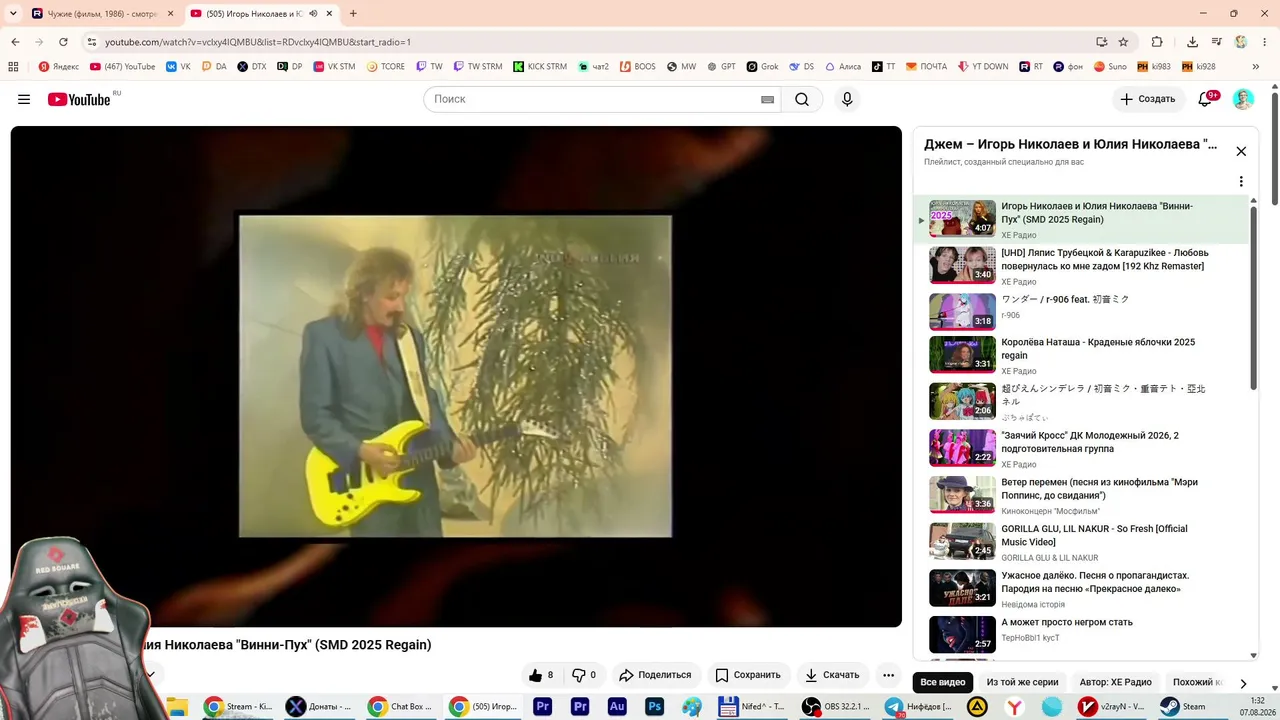
Task: Open the ПОЧТА bookmark
Action: point(927,67)
